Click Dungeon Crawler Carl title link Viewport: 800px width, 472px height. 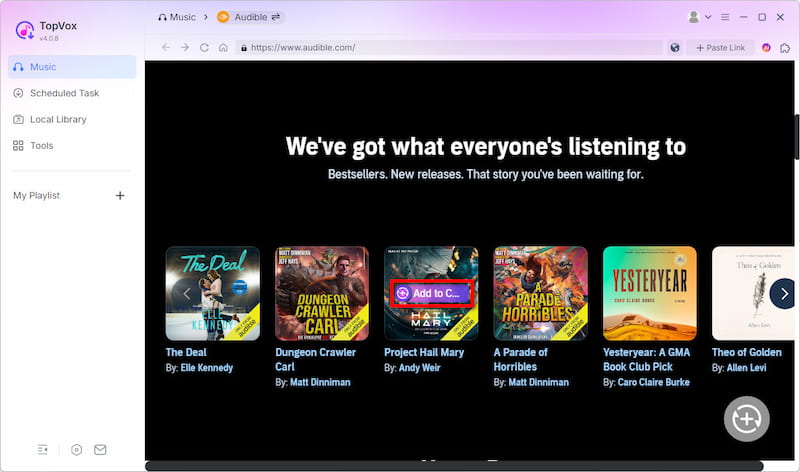(315, 359)
